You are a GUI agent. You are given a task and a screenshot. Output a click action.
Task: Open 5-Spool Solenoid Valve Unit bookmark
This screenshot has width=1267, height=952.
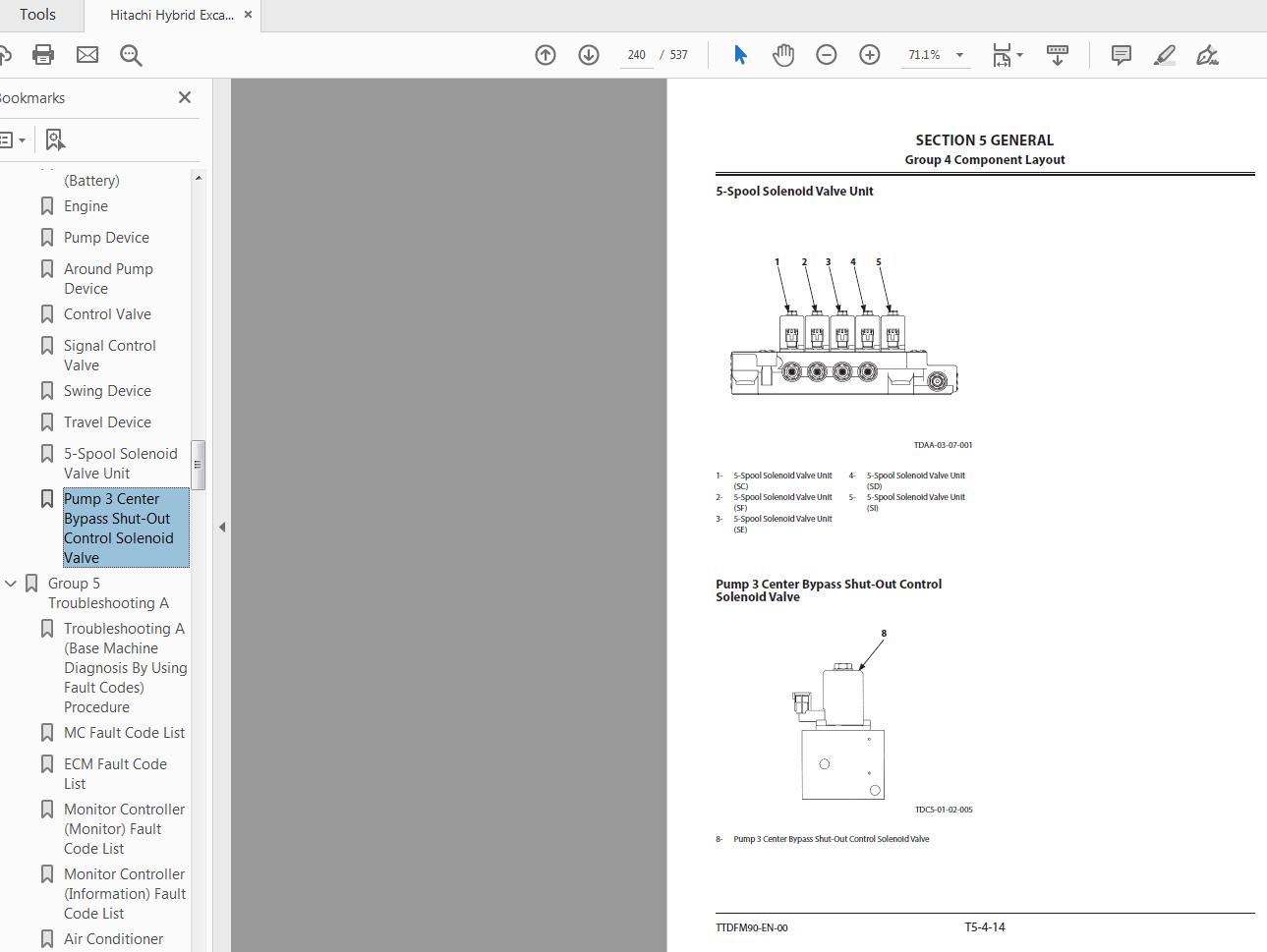coord(121,464)
